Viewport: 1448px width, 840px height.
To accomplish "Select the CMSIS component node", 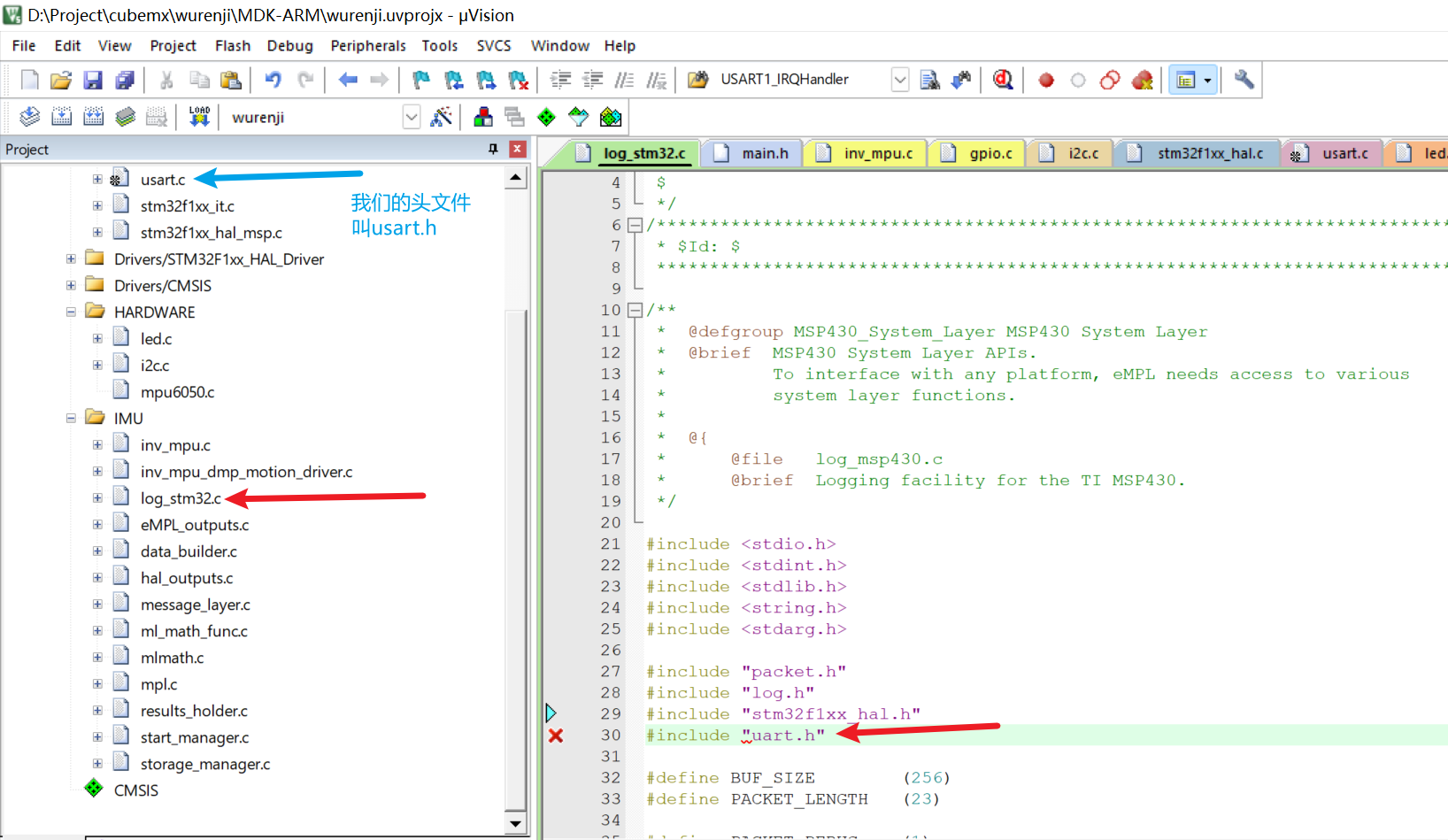I will point(135,790).
